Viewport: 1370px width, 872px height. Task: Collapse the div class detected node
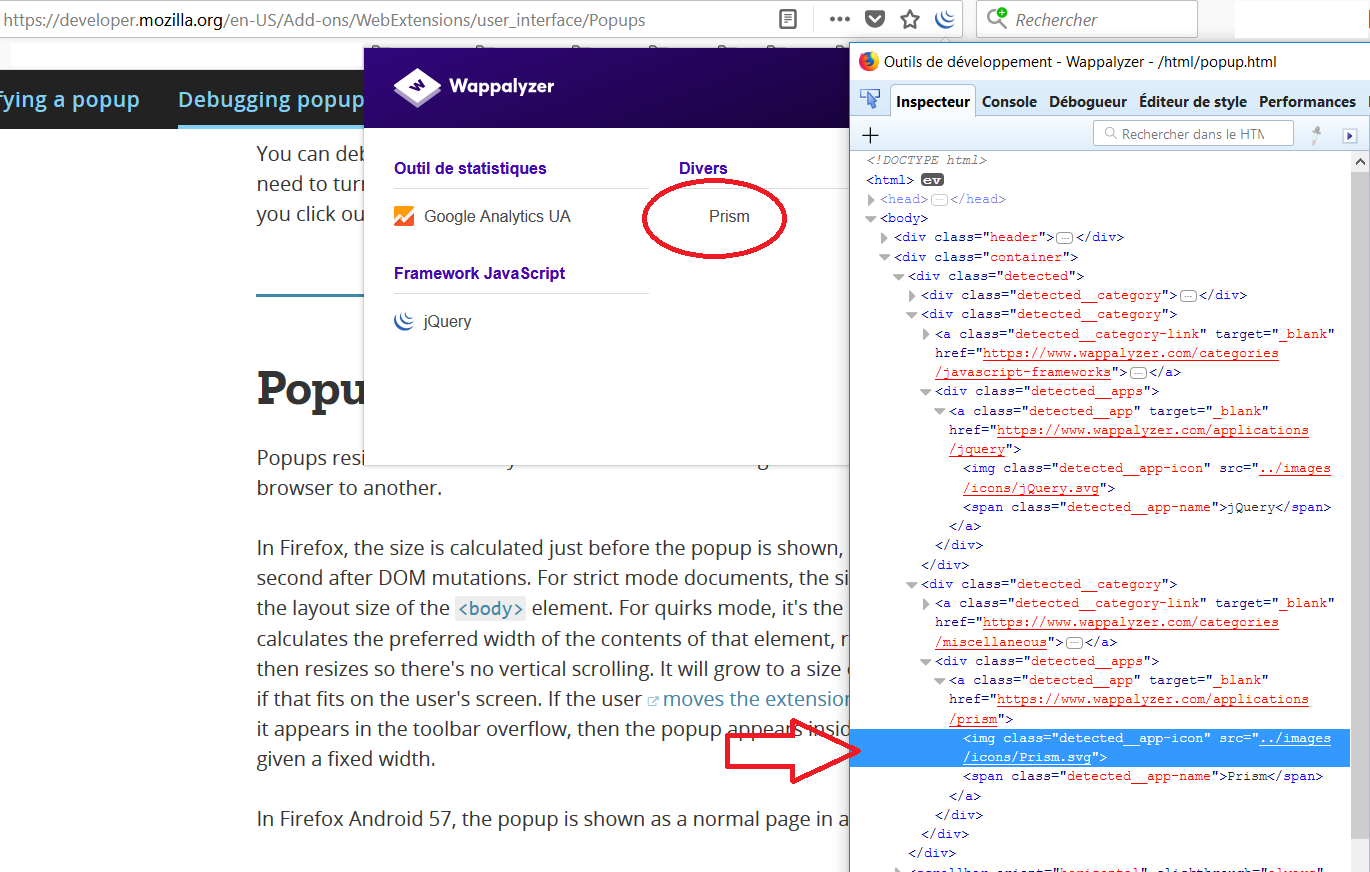coord(898,276)
